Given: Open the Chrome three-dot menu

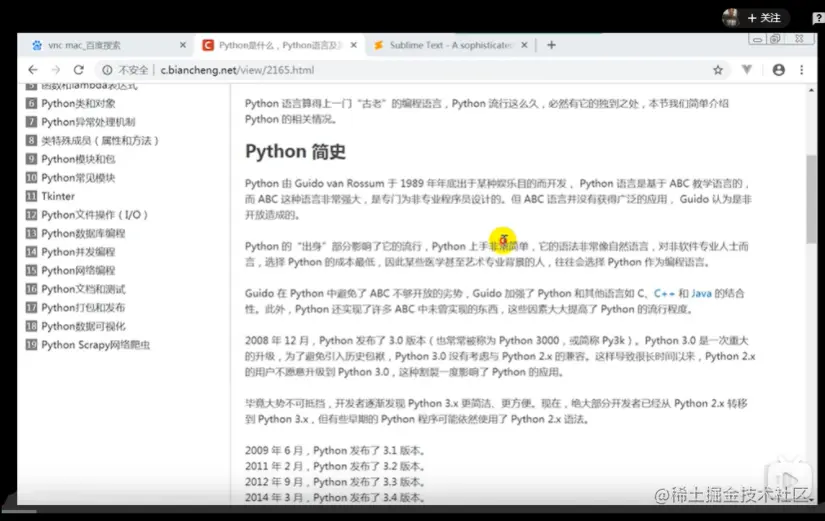Looking at the screenshot, I should tap(802, 69).
